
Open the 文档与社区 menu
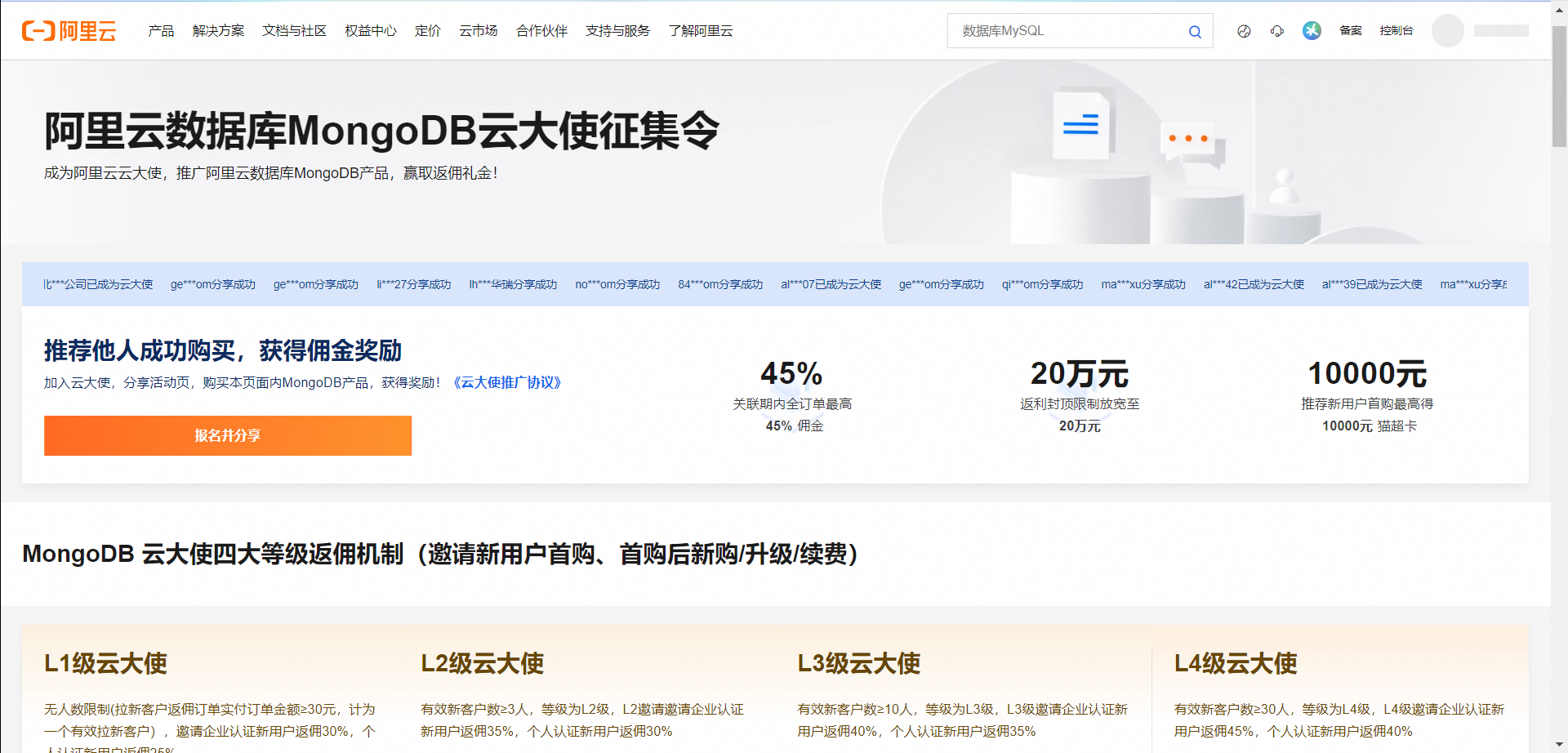click(x=294, y=31)
